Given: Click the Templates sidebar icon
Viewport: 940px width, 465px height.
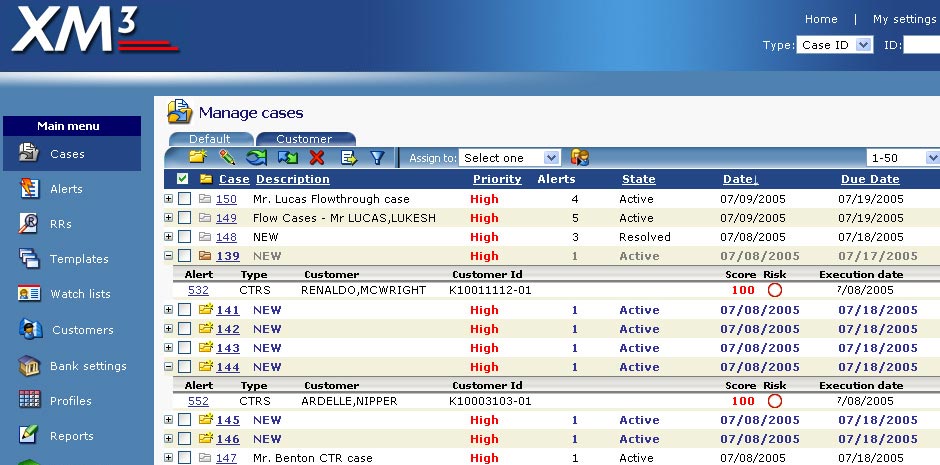Looking at the screenshot, I should [x=29, y=258].
